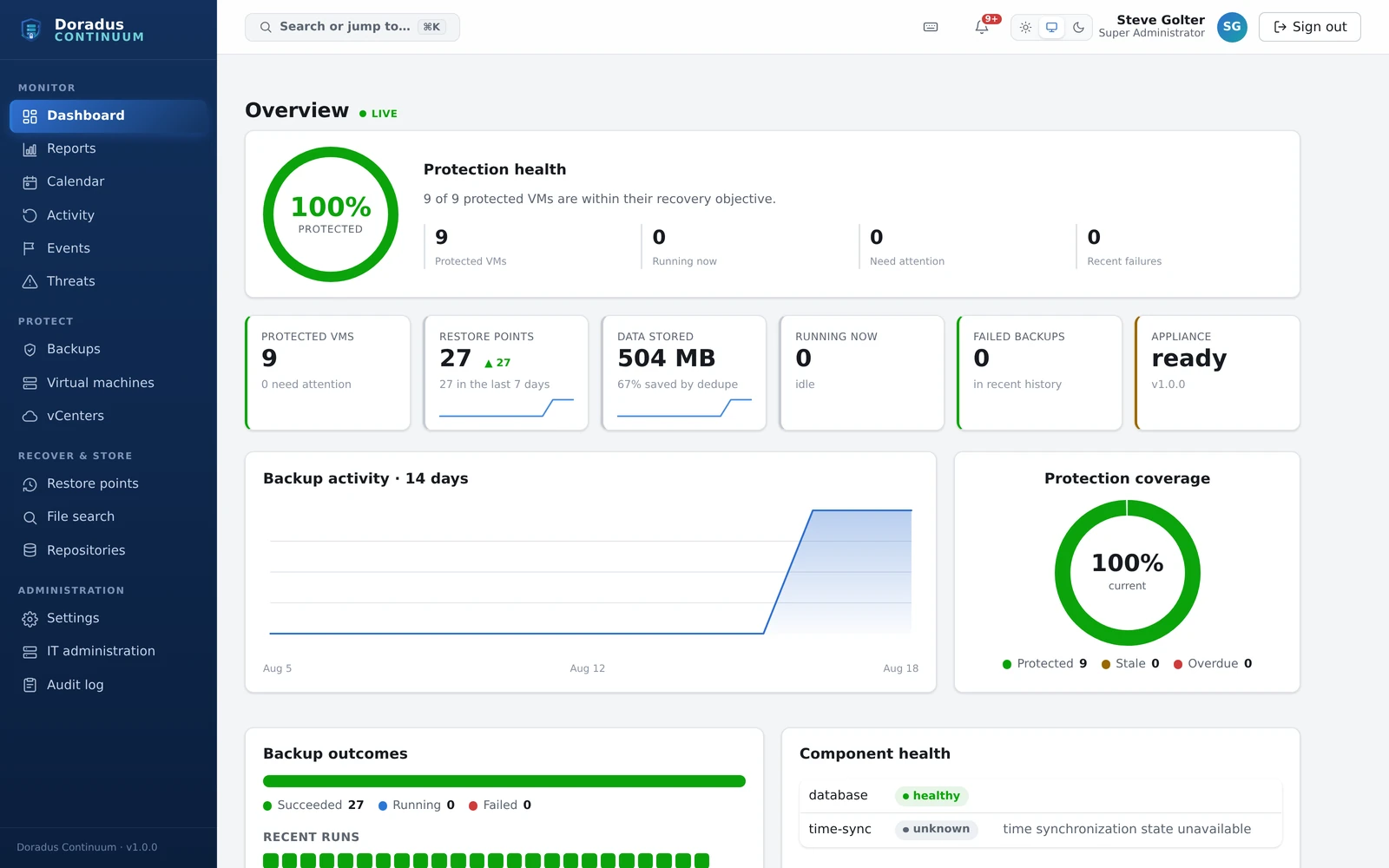Open Repositories database icon in sidebar
1389x868 pixels.
(30, 550)
